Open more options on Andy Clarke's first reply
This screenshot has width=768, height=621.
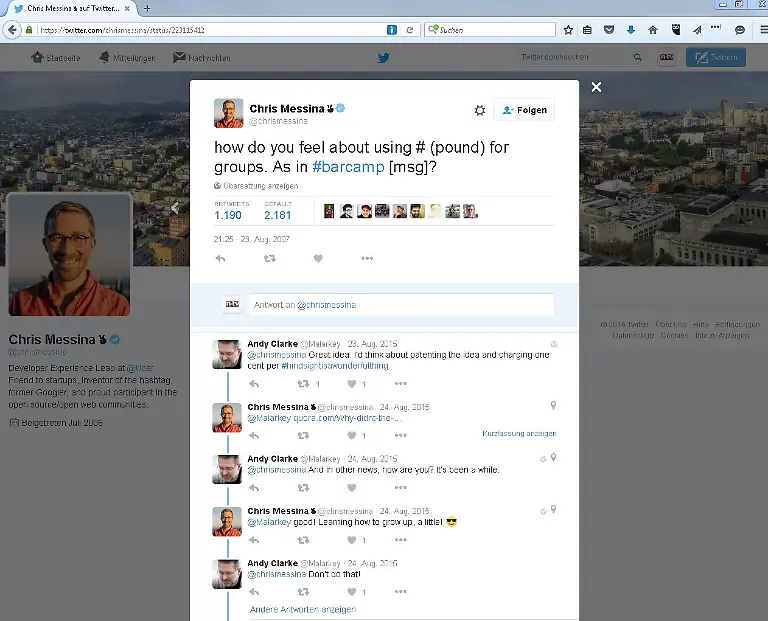[400, 383]
